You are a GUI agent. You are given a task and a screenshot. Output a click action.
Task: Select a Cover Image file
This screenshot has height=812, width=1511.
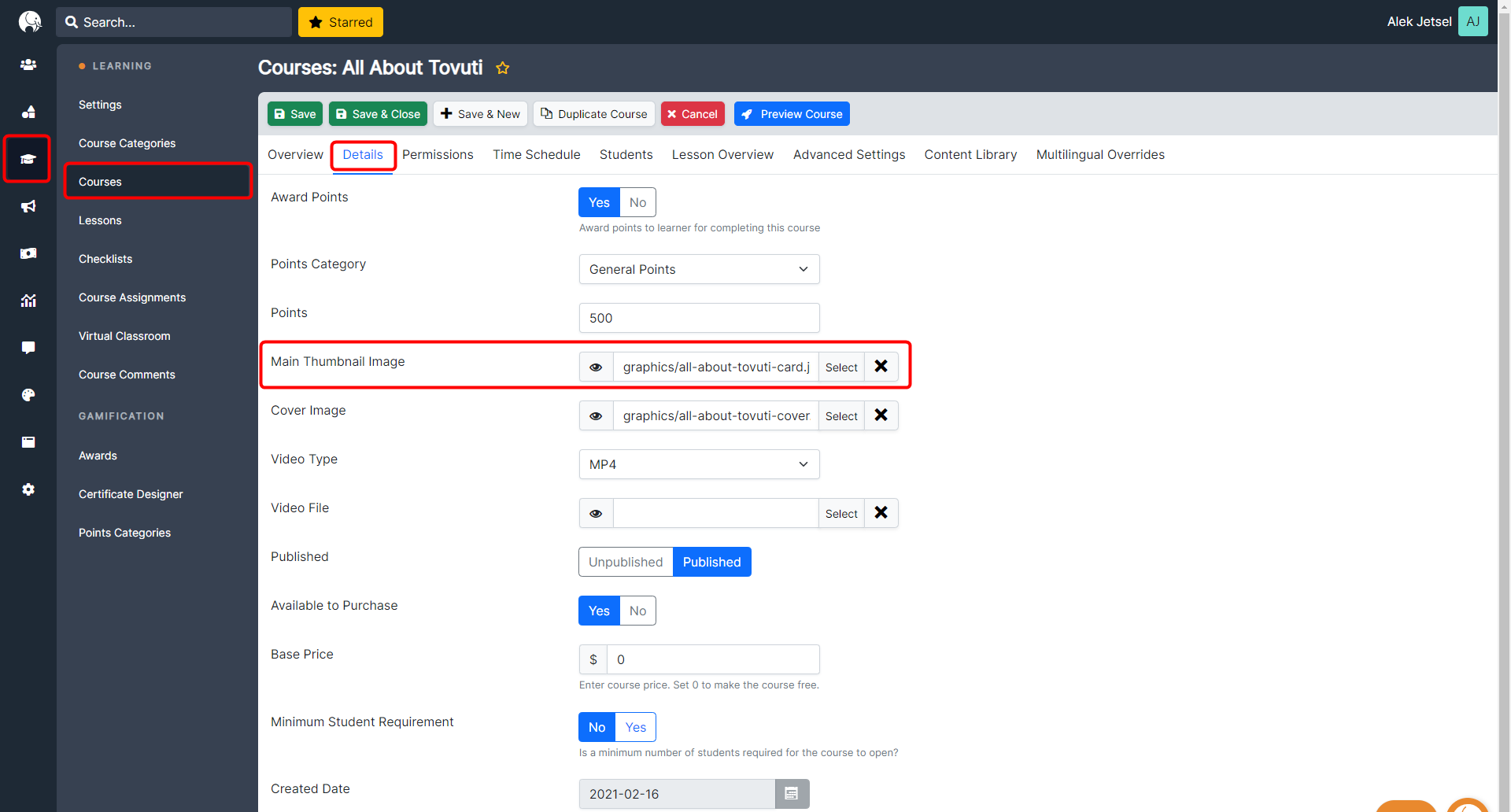coord(841,416)
